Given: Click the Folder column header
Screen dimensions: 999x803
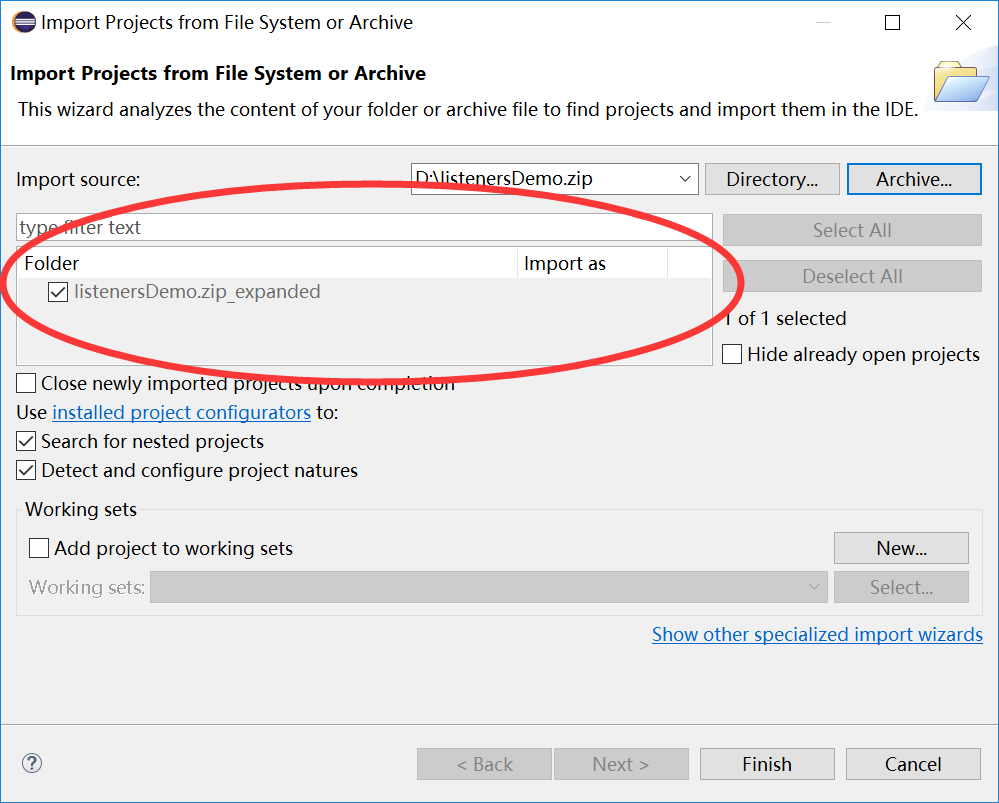Looking at the screenshot, I should coord(268,264).
